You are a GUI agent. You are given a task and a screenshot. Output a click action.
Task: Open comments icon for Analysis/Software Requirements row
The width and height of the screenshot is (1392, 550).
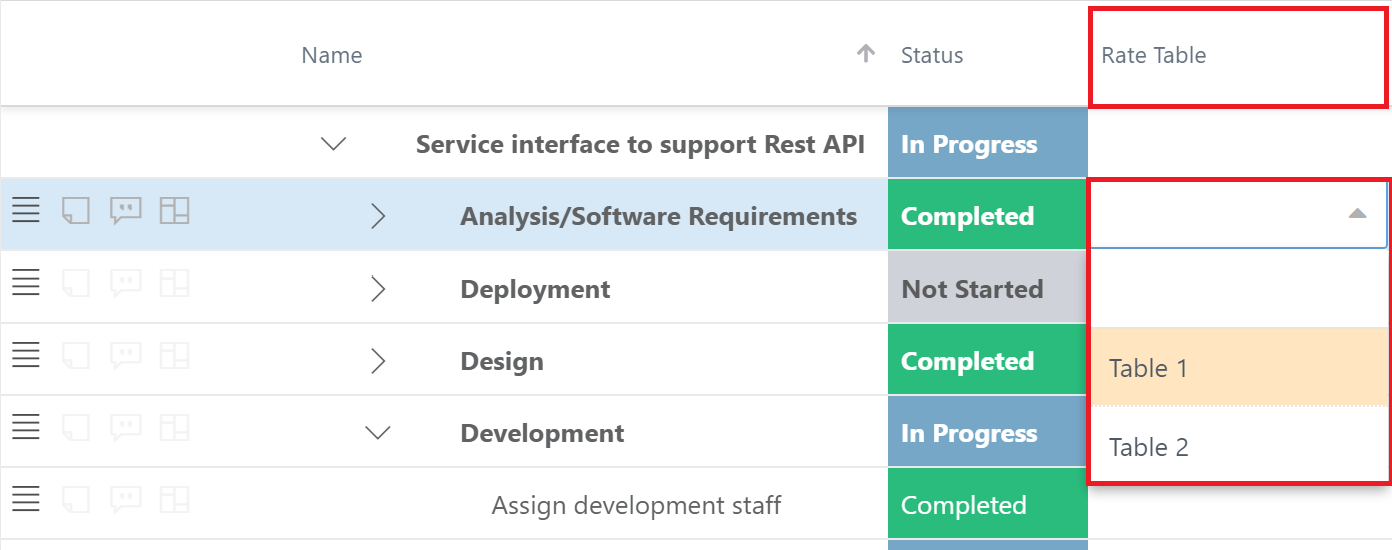click(x=125, y=211)
